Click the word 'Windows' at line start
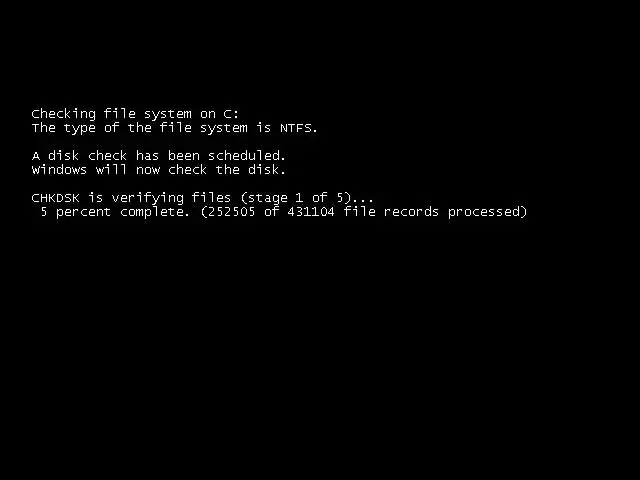This screenshot has width=640, height=480. [59, 170]
